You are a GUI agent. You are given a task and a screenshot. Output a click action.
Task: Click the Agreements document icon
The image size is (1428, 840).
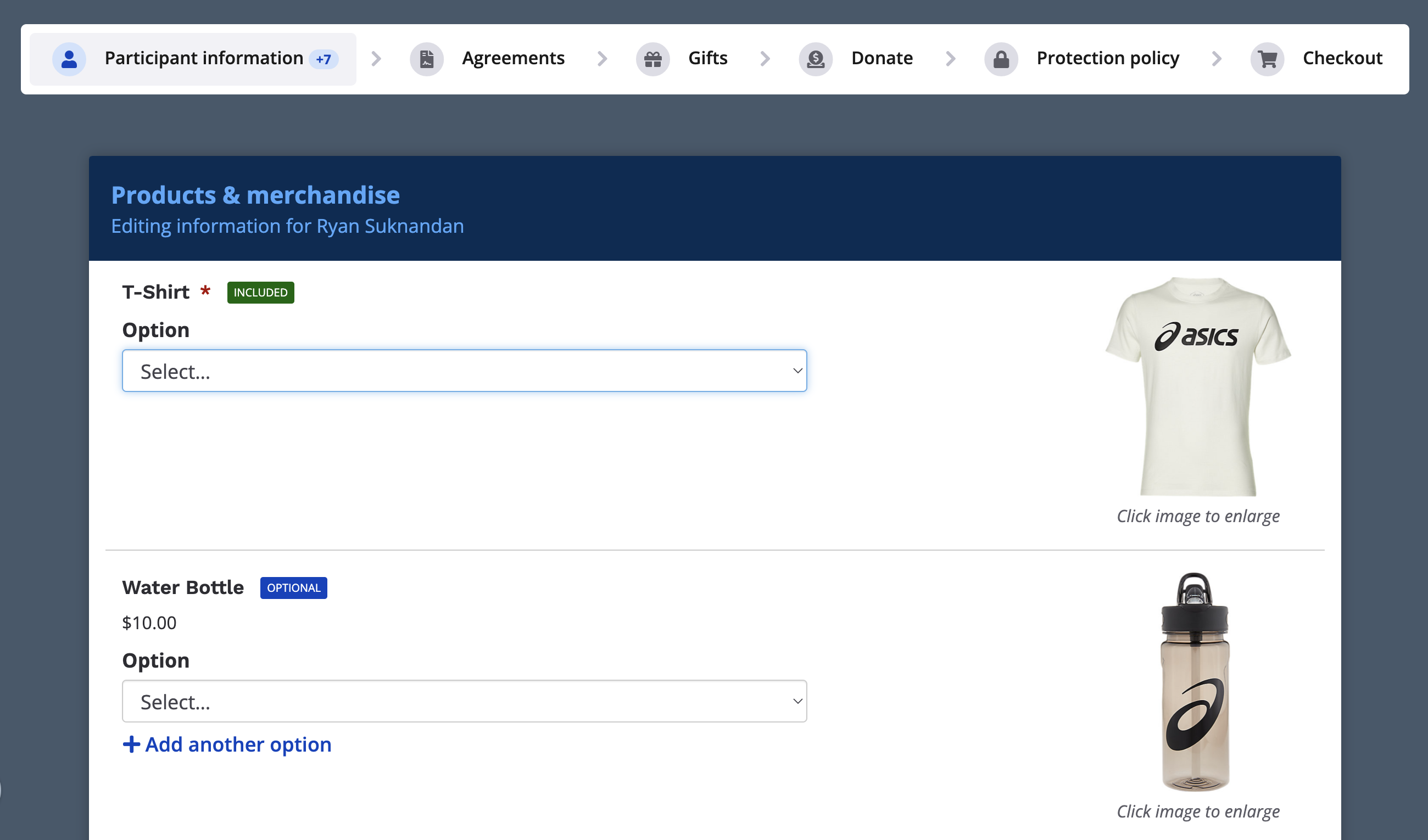pyautogui.click(x=427, y=59)
